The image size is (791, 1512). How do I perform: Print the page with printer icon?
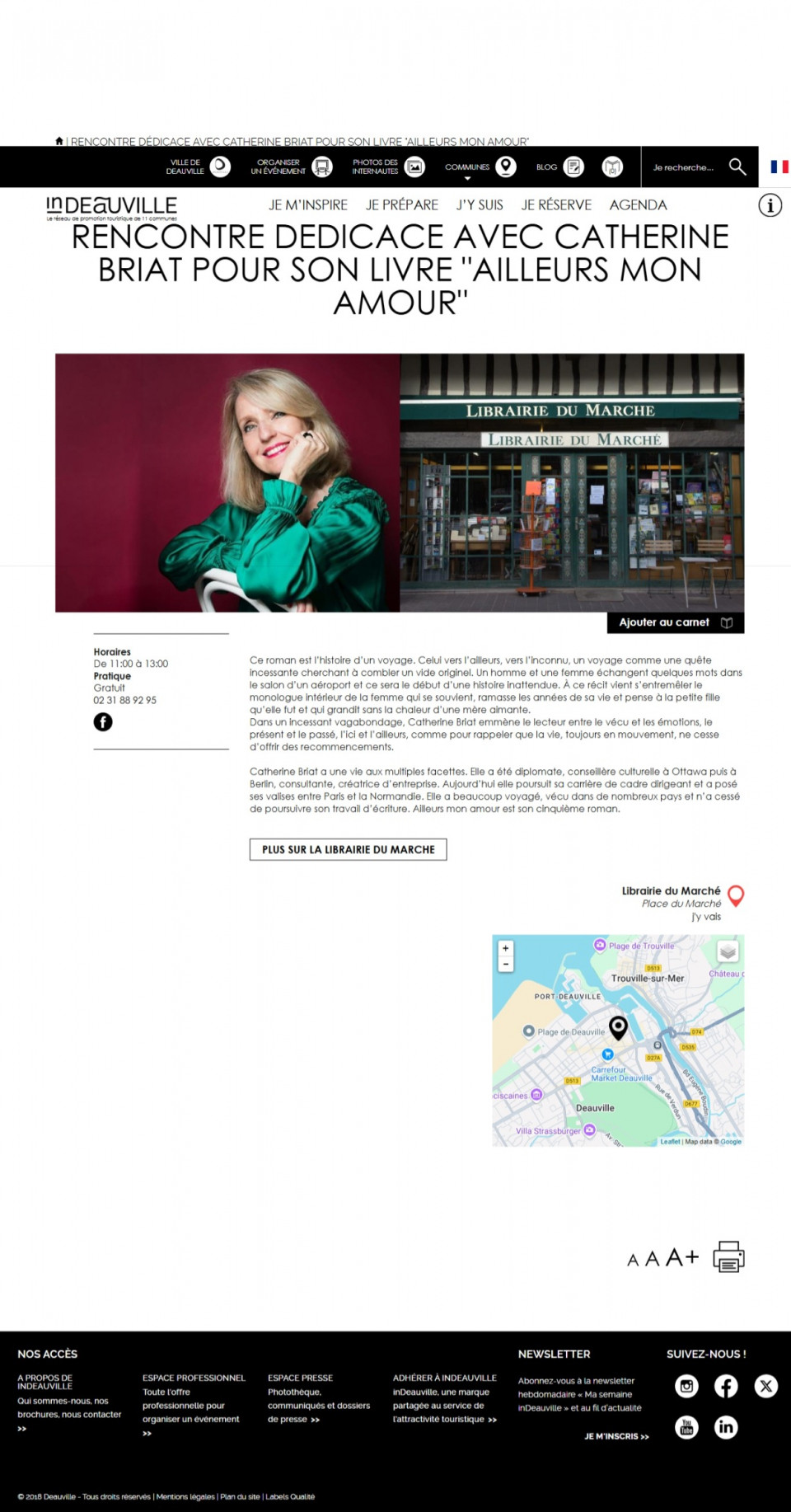(728, 1256)
